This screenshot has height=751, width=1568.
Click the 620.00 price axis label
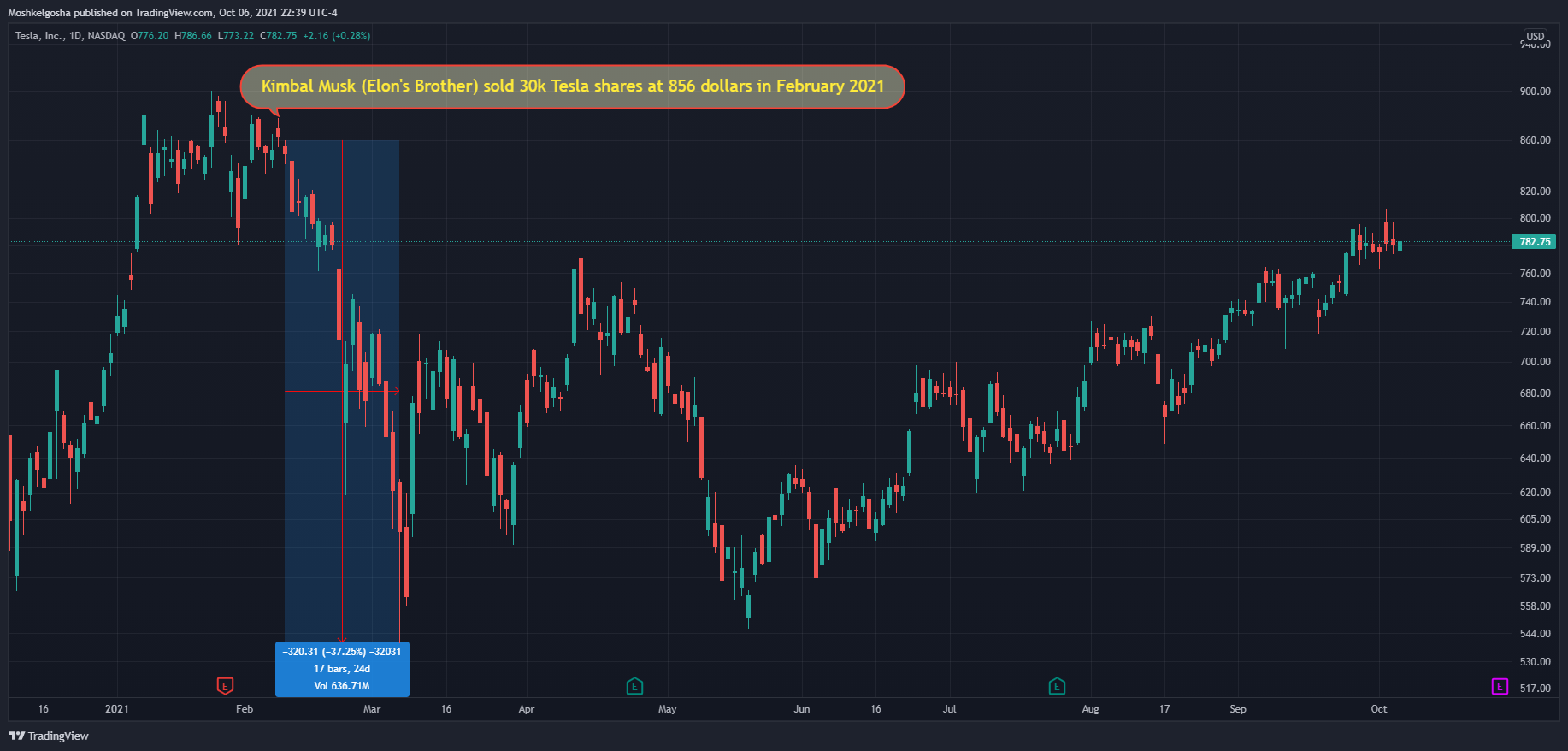tap(1536, 493)
